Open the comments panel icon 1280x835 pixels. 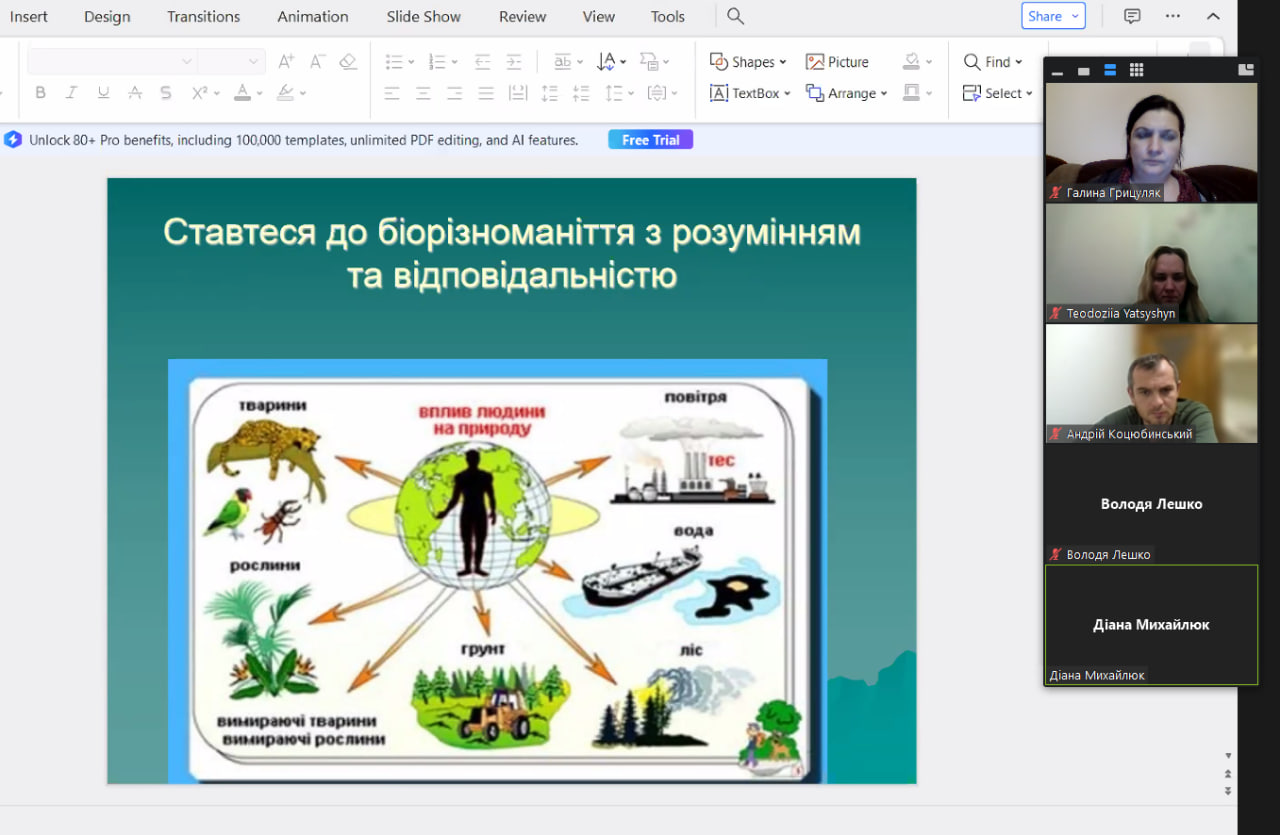coord(1132,16)
